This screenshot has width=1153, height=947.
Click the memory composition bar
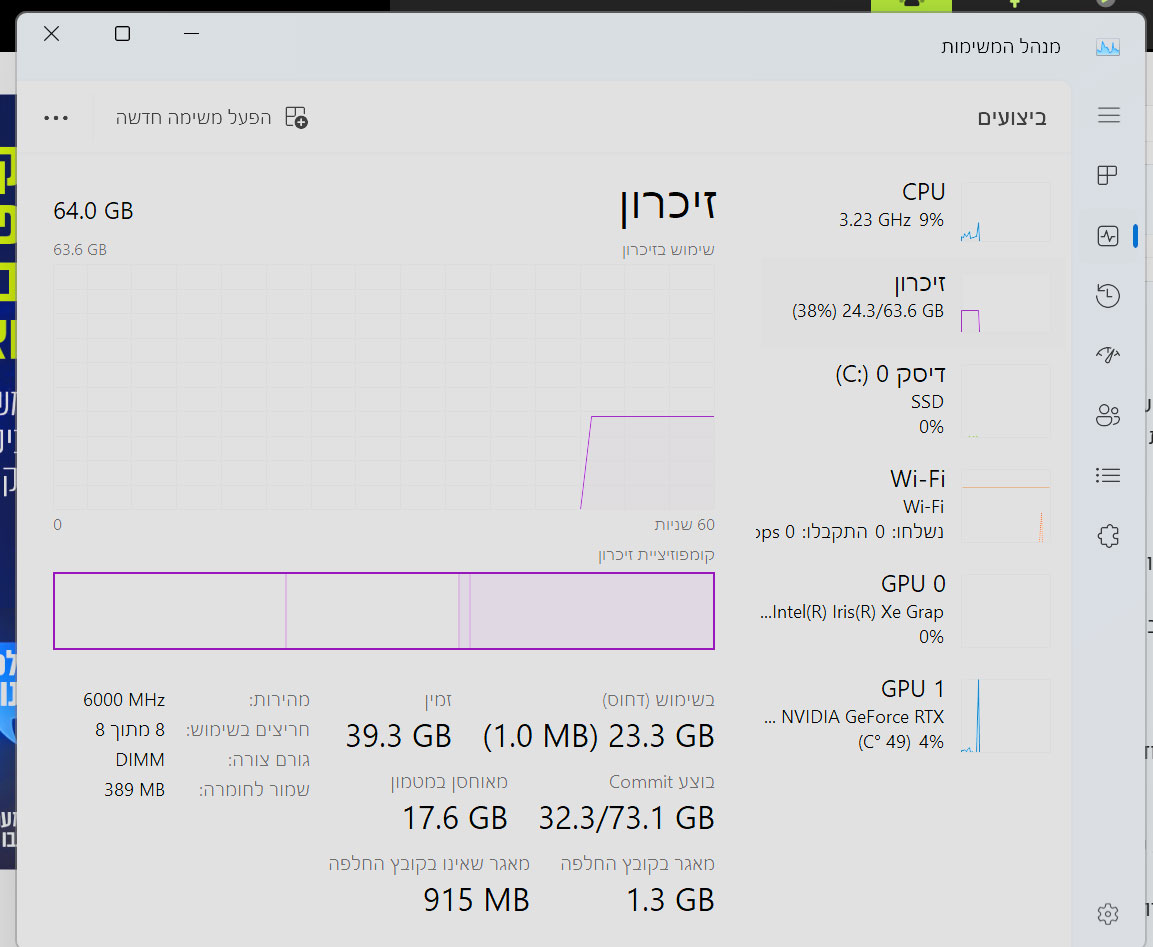click(x=384, y=611)
